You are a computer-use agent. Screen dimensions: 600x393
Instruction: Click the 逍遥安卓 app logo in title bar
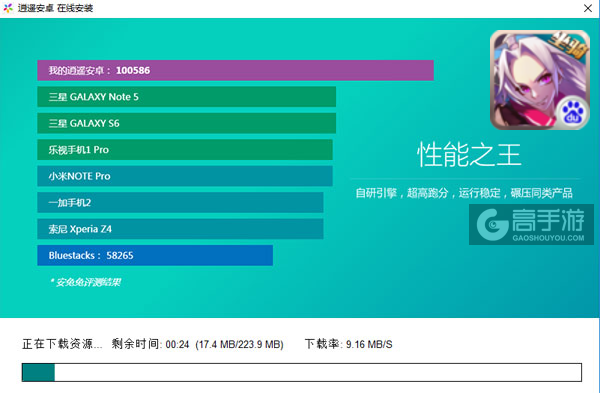[8, 8]
